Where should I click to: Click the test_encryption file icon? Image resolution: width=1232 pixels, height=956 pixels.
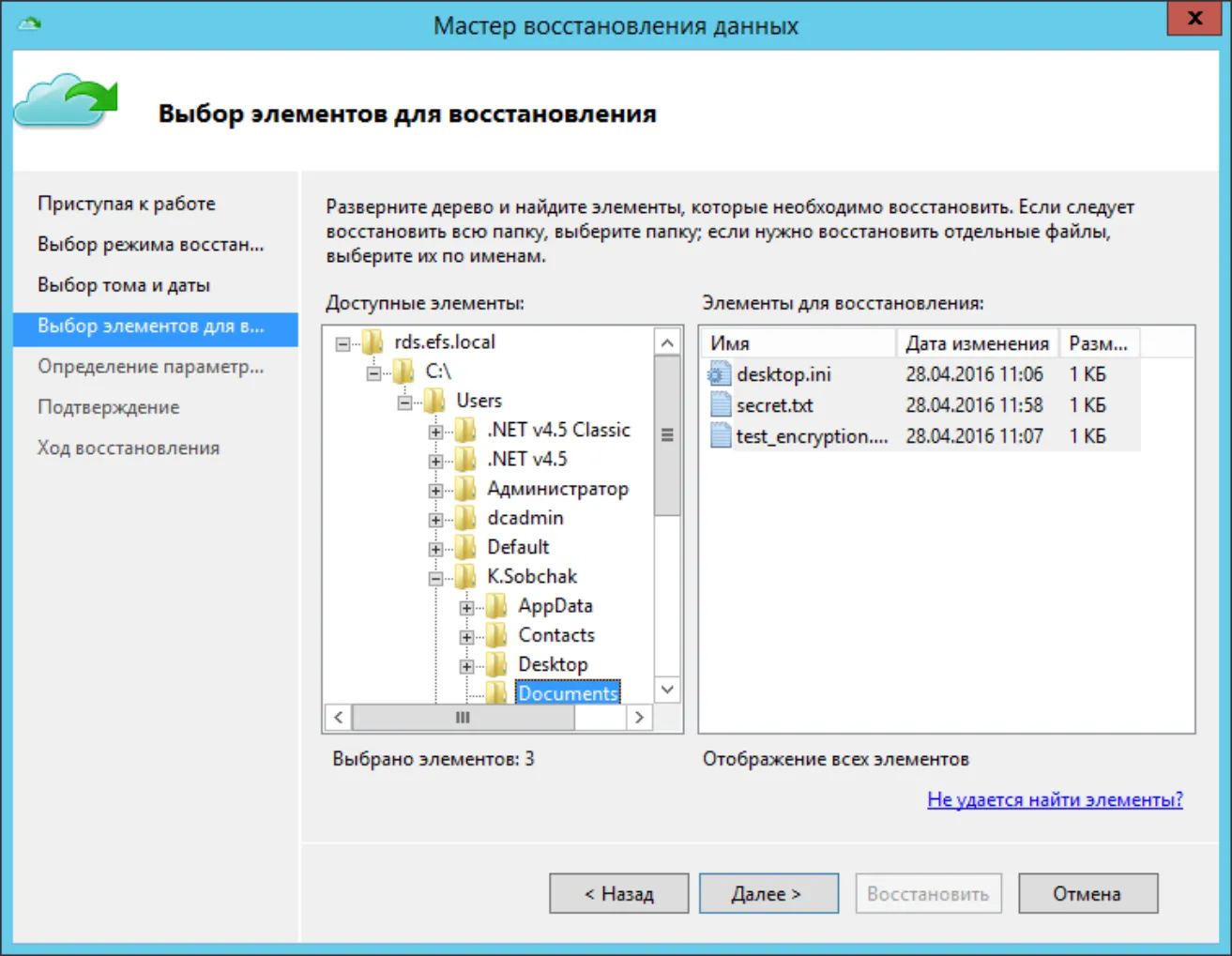click(x=720, y=436)
